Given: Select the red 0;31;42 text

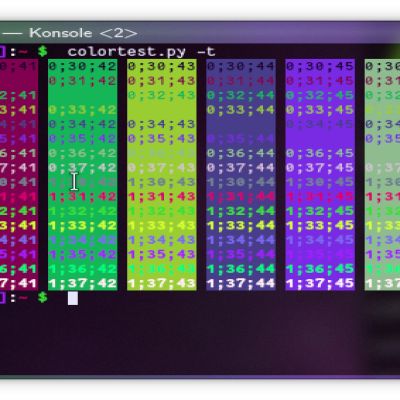Looking at the screenshot, I should (83, 81).
